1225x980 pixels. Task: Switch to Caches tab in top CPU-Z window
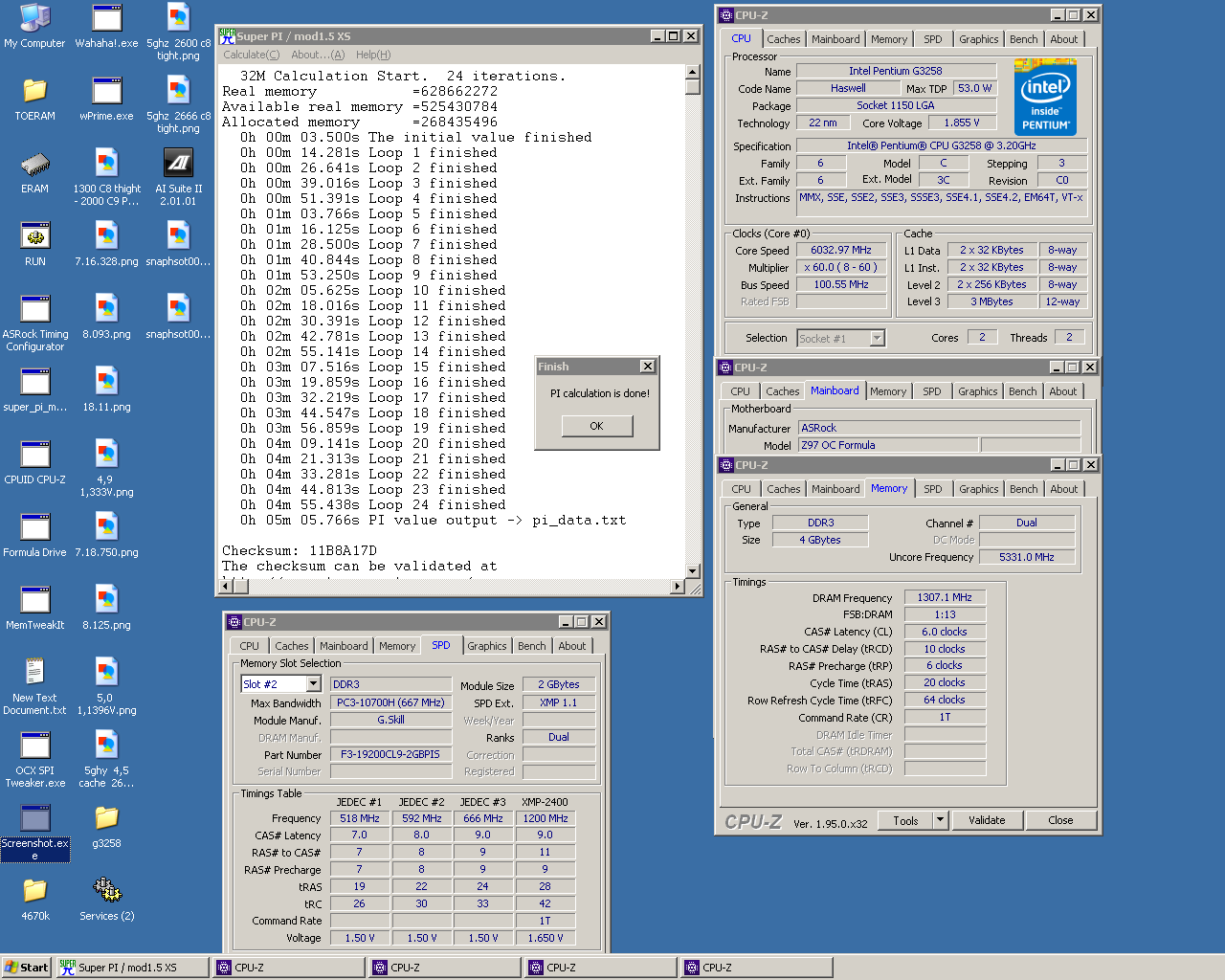point(783,39)
